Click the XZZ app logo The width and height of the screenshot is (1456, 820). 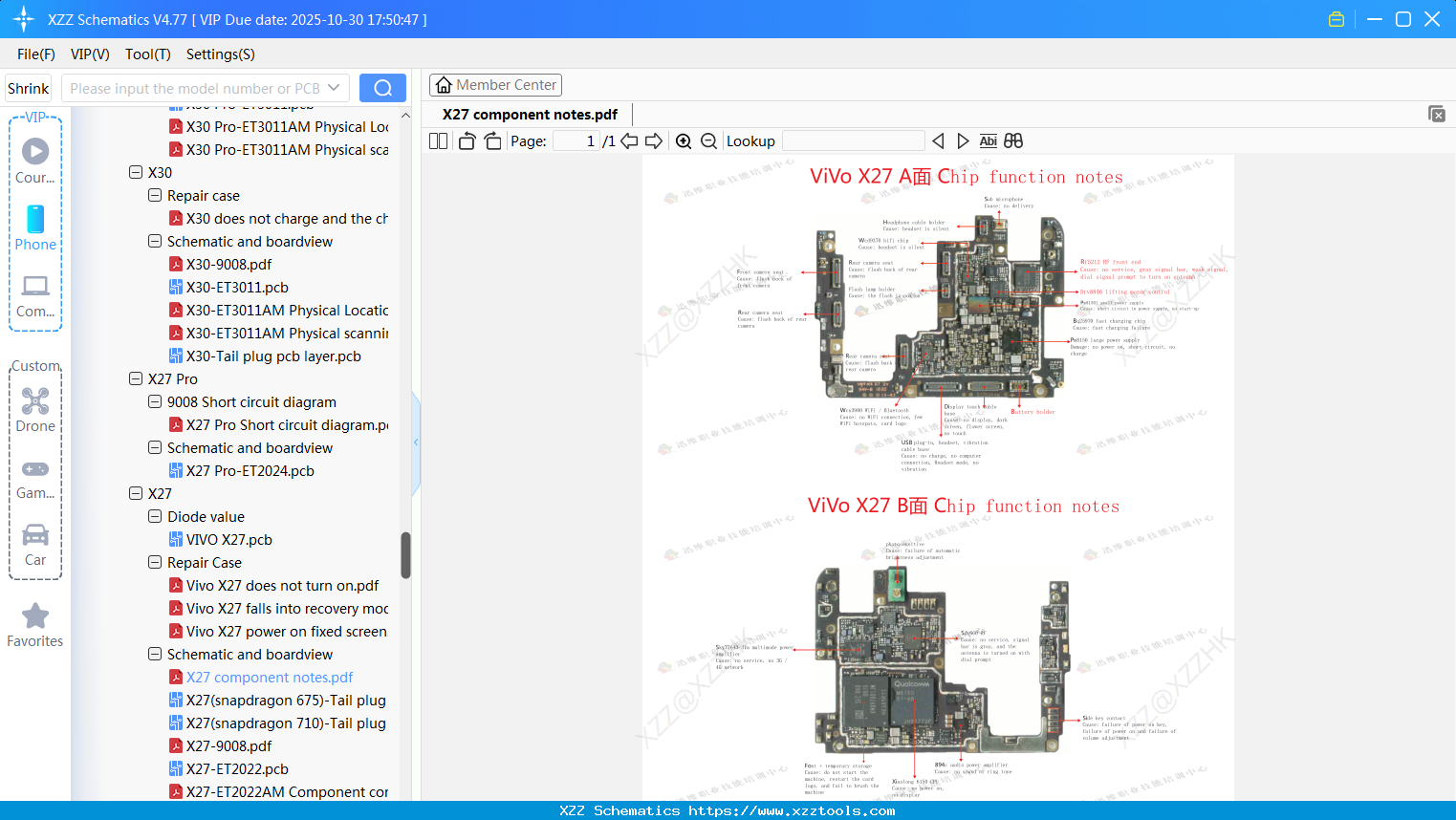point(24,19)
